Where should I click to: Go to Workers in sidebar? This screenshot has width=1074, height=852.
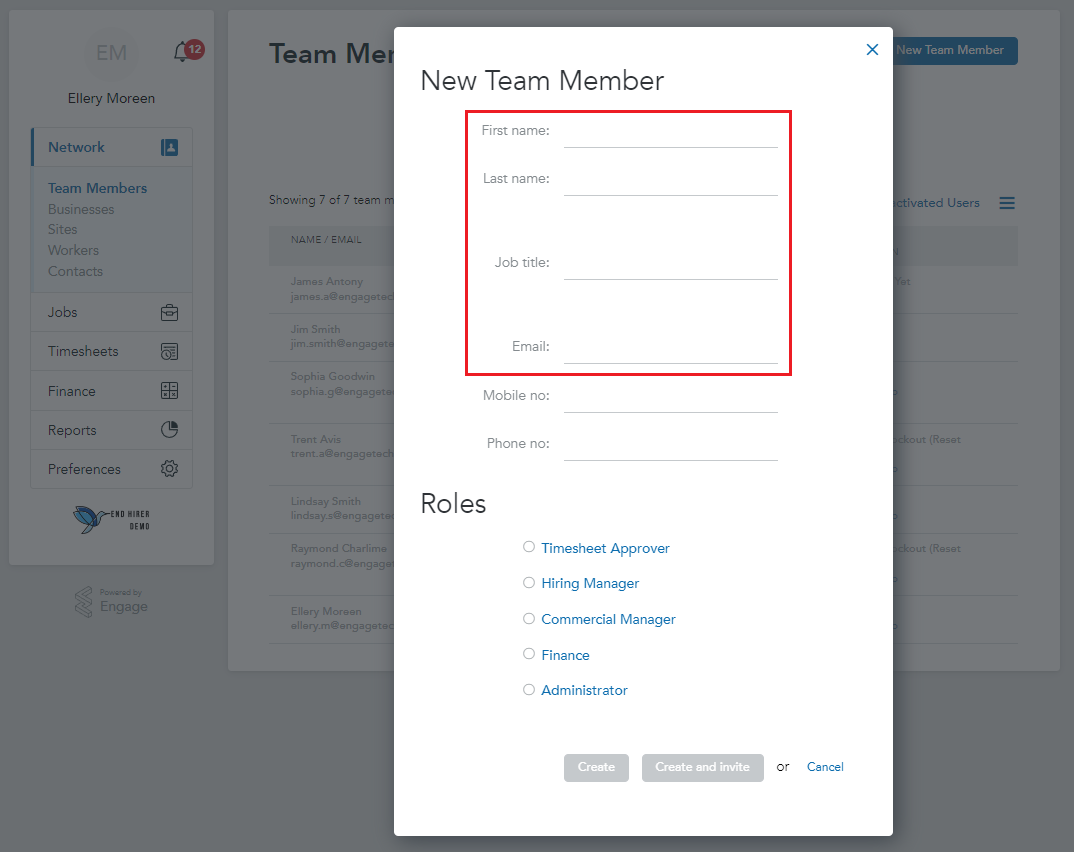73,251
